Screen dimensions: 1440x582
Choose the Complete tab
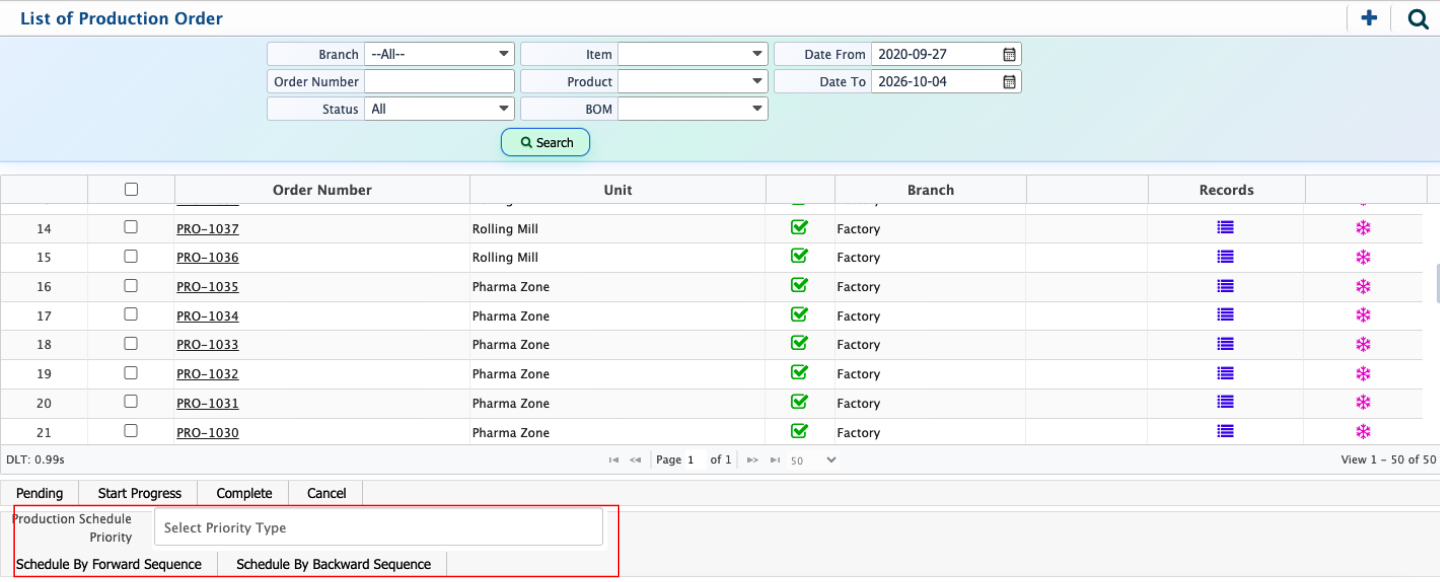pos(244,493)
